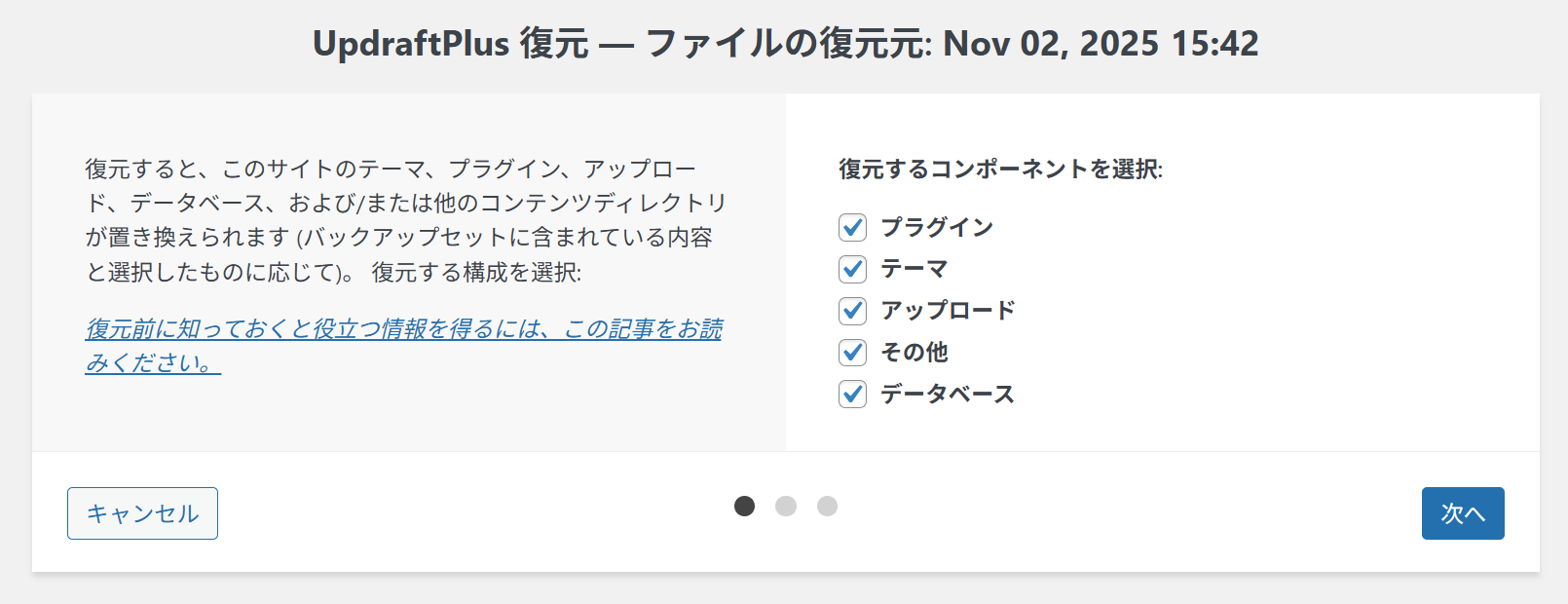
Task: Deselect the データベース checkbox
Action: (x=852, y=394)
